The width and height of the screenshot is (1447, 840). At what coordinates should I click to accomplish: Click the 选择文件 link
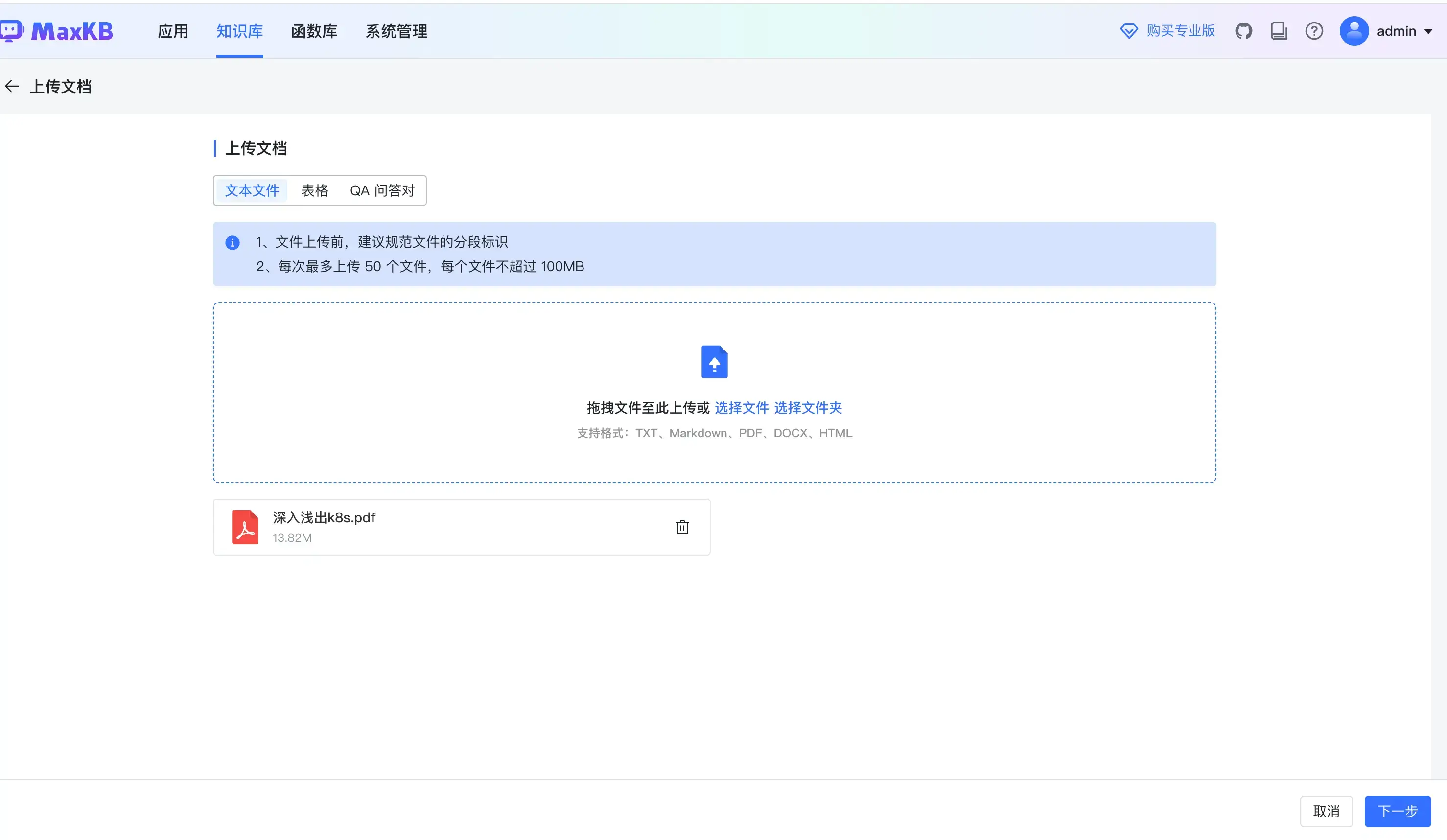[x=741, y=408]
